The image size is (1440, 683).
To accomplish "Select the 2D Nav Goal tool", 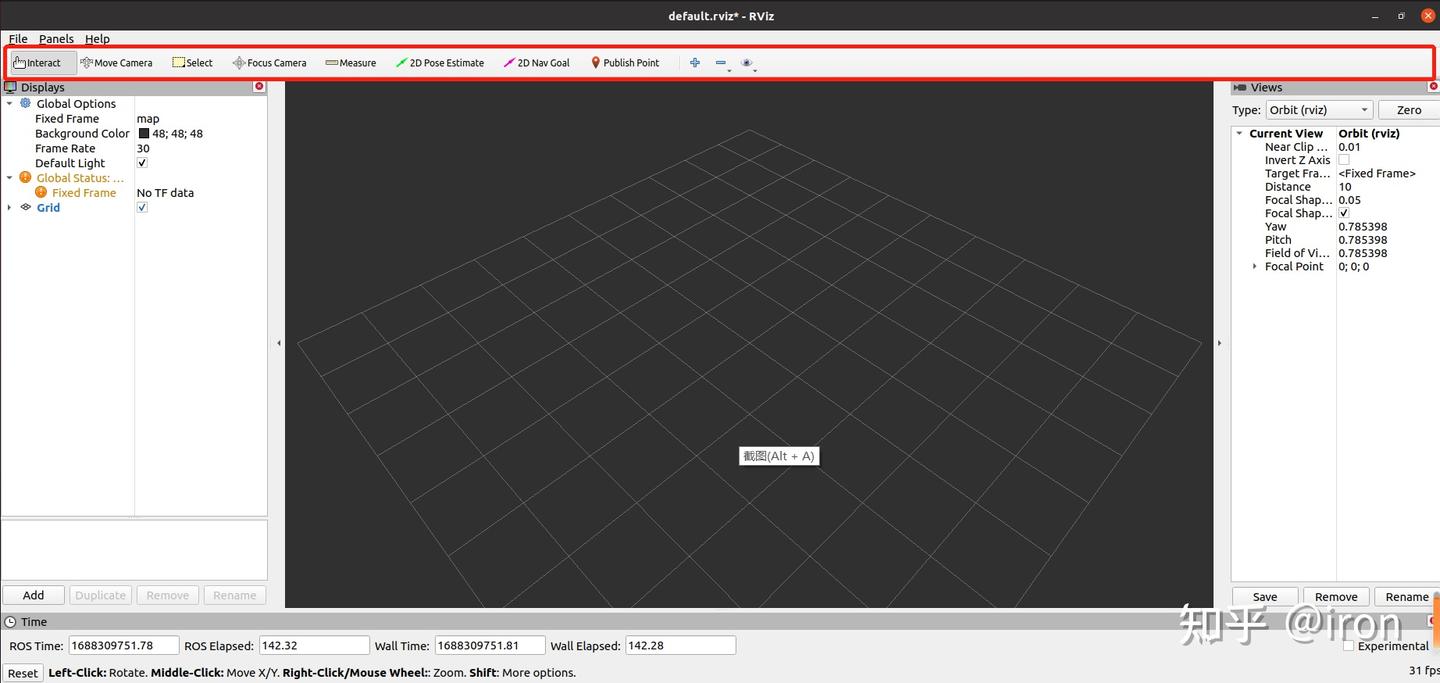I will coord(537,63).
